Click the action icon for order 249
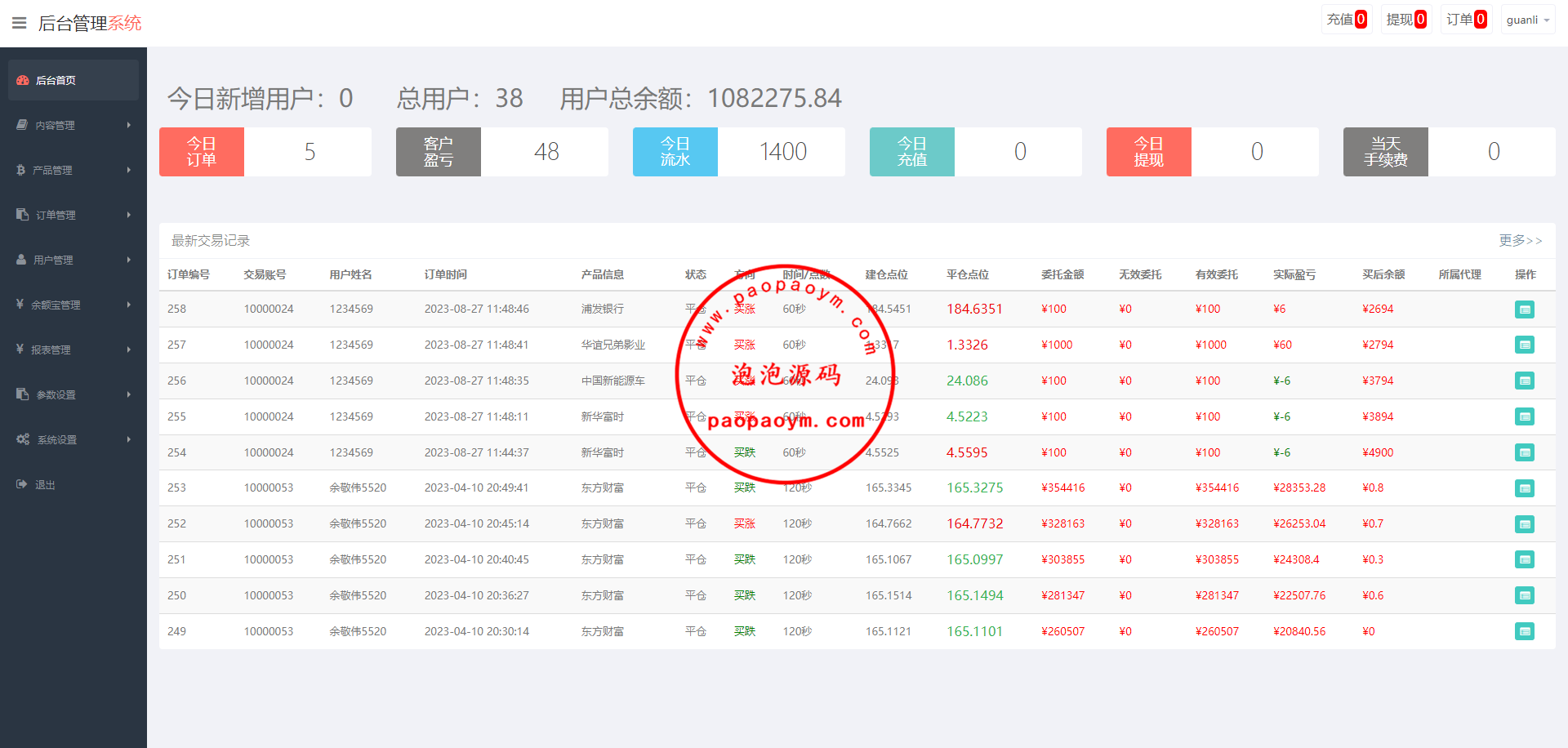 coord(1524,631)
